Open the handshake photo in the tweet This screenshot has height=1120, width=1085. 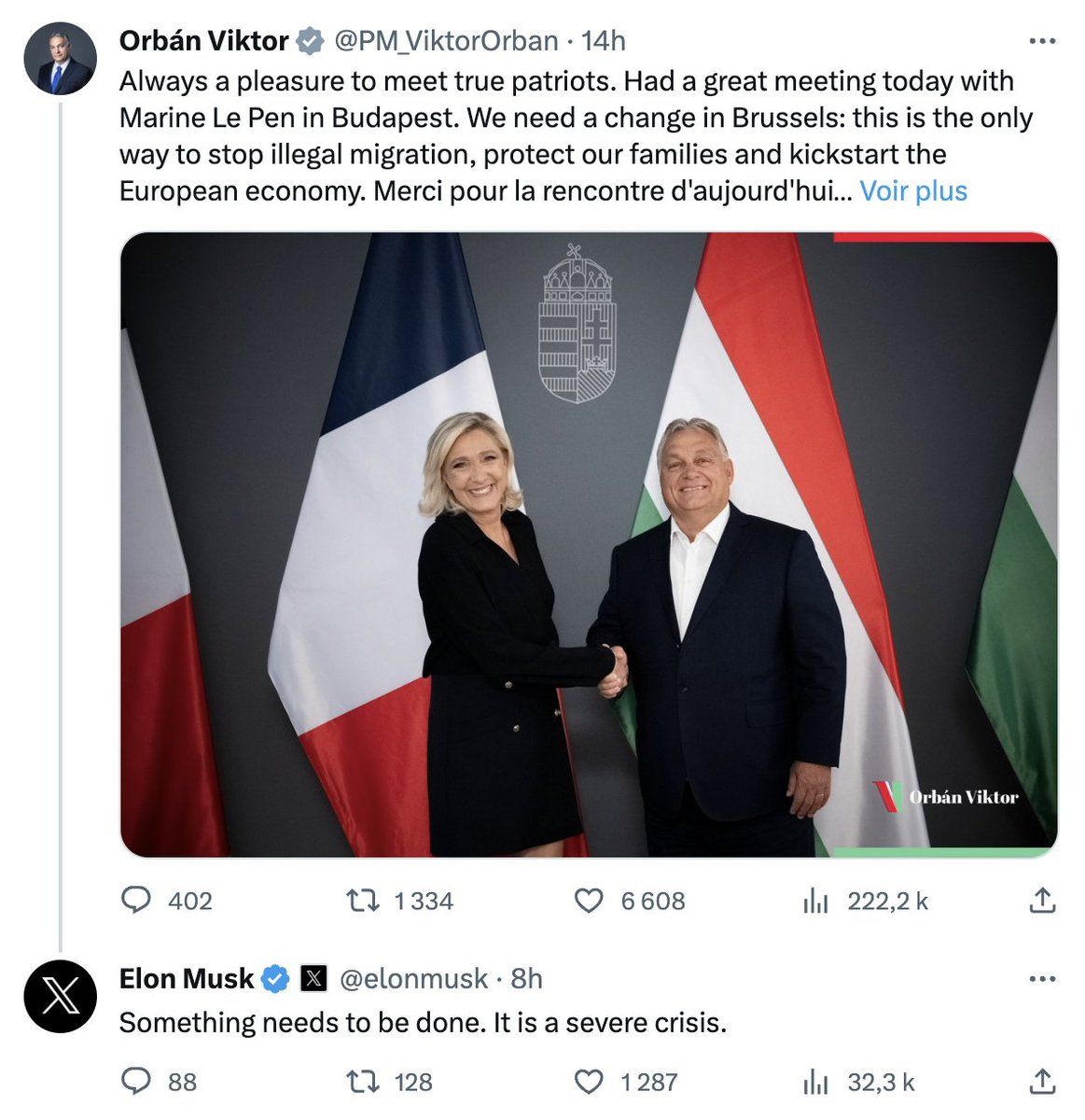[x=589, y=544]
